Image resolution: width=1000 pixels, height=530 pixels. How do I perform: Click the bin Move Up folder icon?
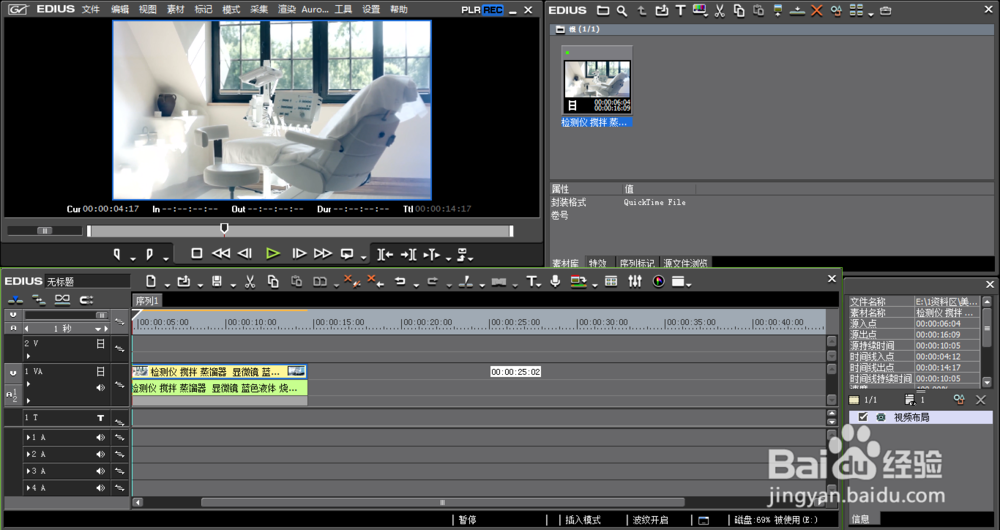(x=642, y=11)
